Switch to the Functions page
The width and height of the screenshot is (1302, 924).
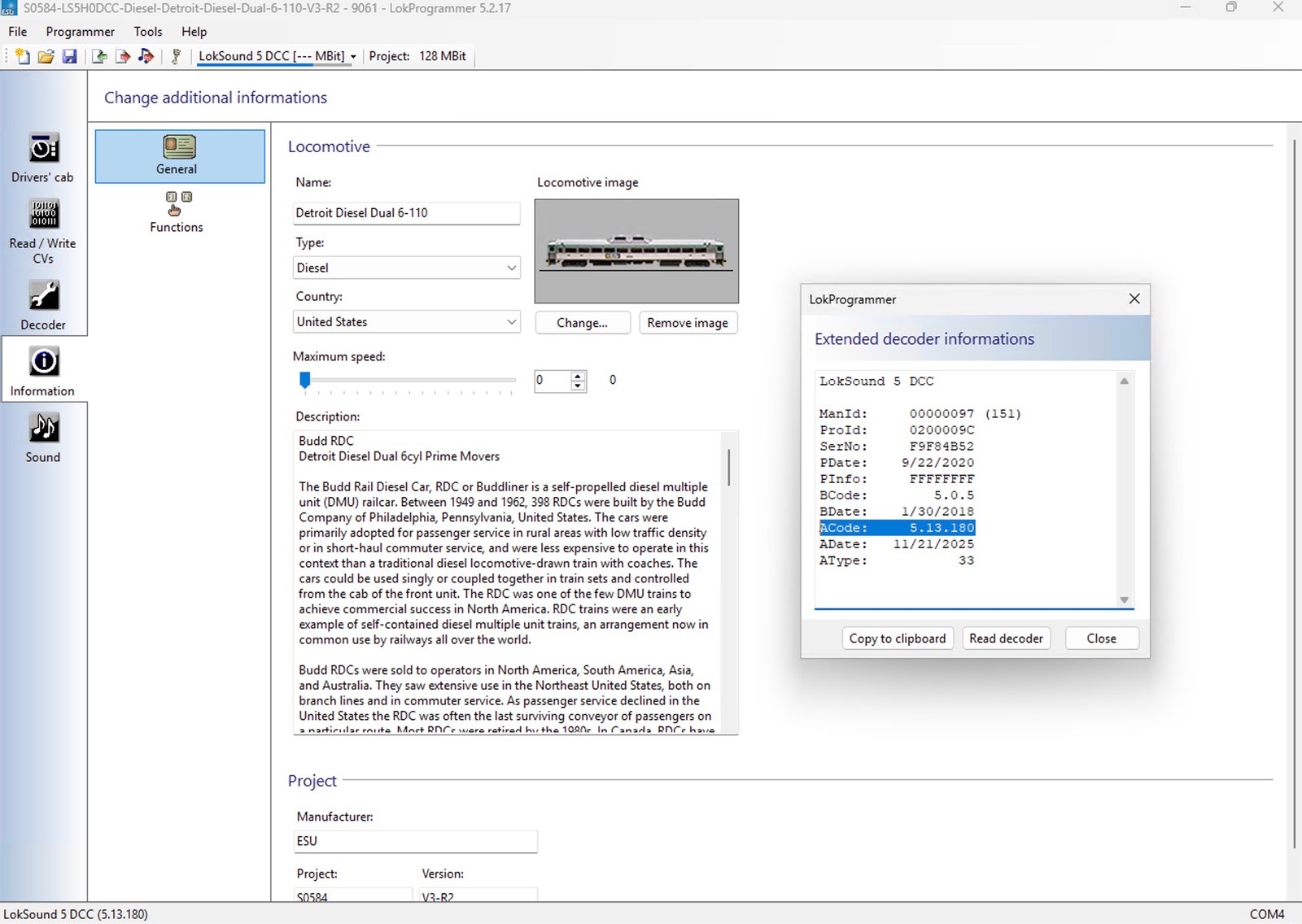click(177, 212)
